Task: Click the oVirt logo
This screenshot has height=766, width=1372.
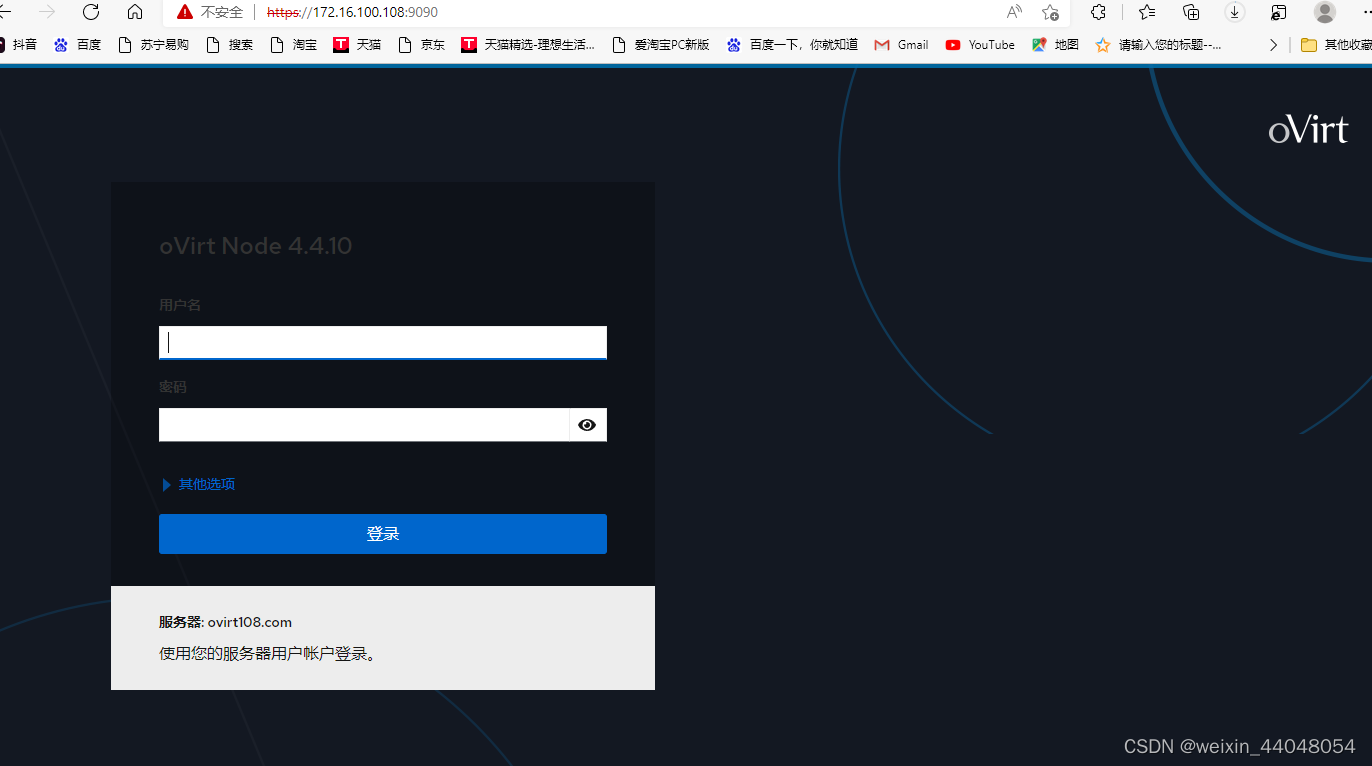Action: pos(1308,130)
